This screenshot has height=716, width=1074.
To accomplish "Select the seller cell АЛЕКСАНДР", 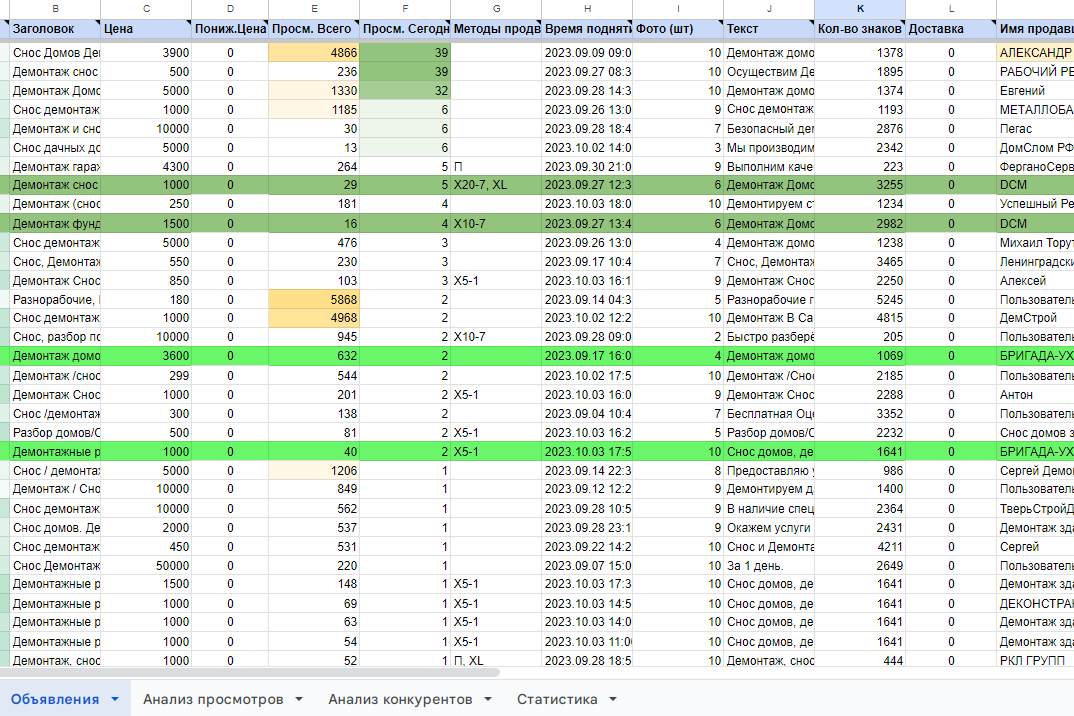I will tap(1035, 53).
